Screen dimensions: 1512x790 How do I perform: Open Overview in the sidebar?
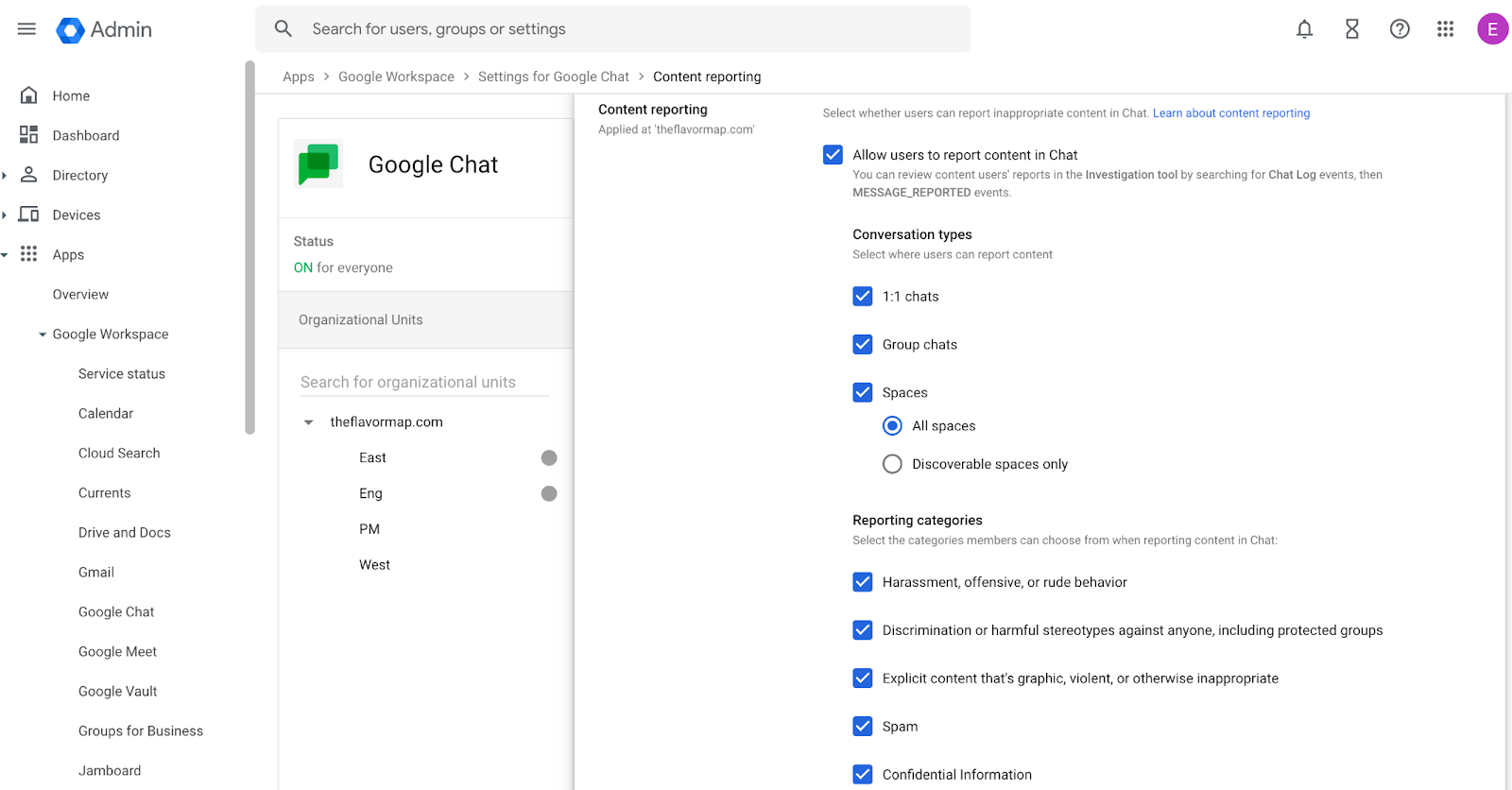[80, 295]
